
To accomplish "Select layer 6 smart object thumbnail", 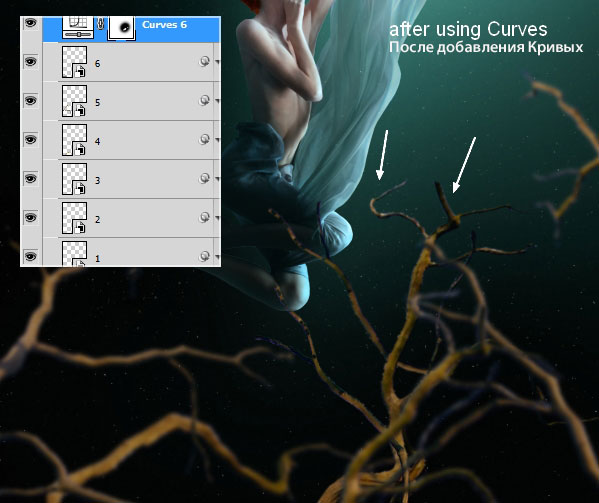I will 74,62.
